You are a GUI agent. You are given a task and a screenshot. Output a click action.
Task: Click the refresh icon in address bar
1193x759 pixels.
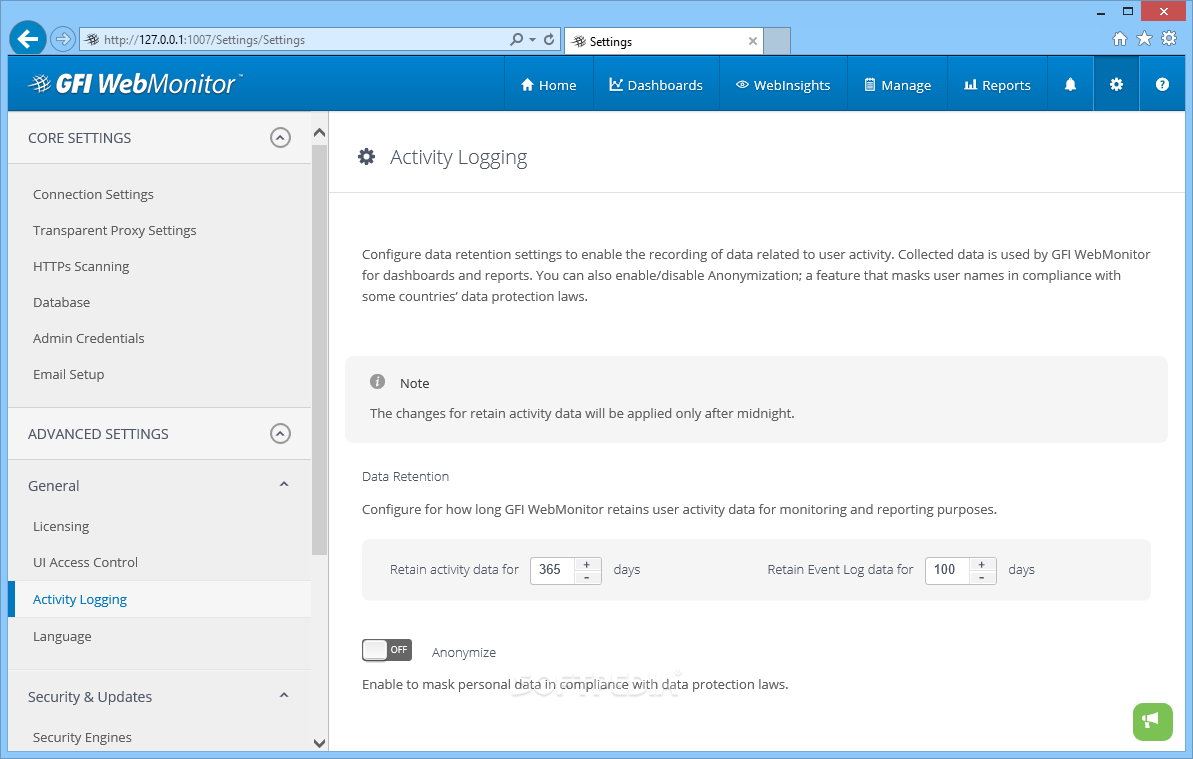[549, 39]
